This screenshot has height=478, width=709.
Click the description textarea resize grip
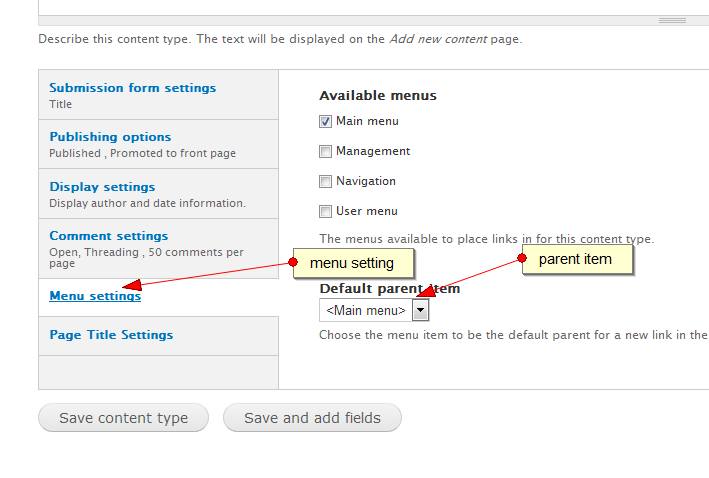click(x=672, y=20)
